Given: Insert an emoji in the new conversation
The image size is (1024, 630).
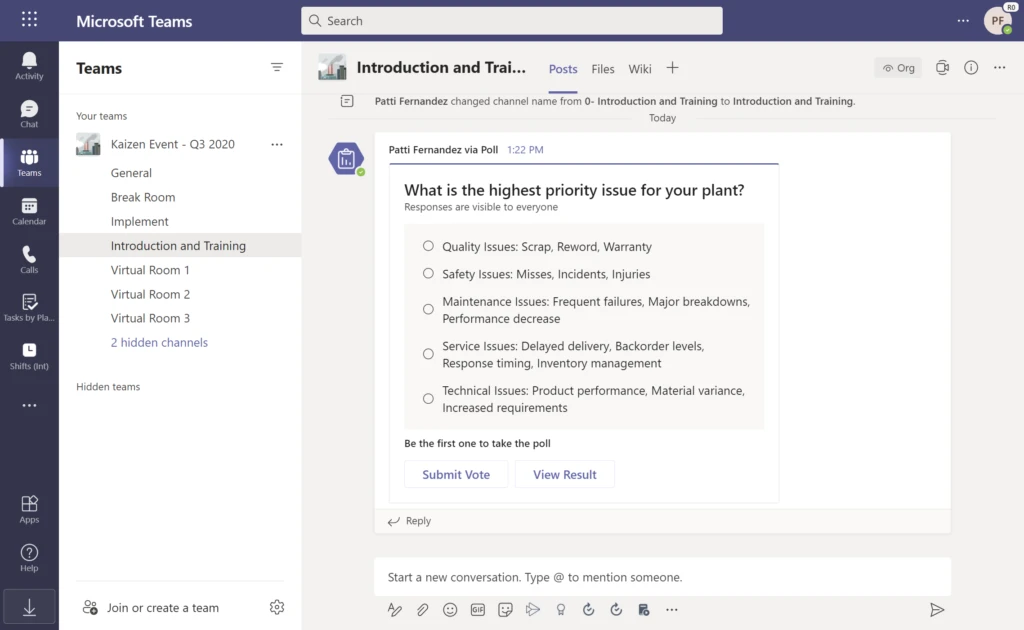Looking at the screenshot, I should click(449, 609).
